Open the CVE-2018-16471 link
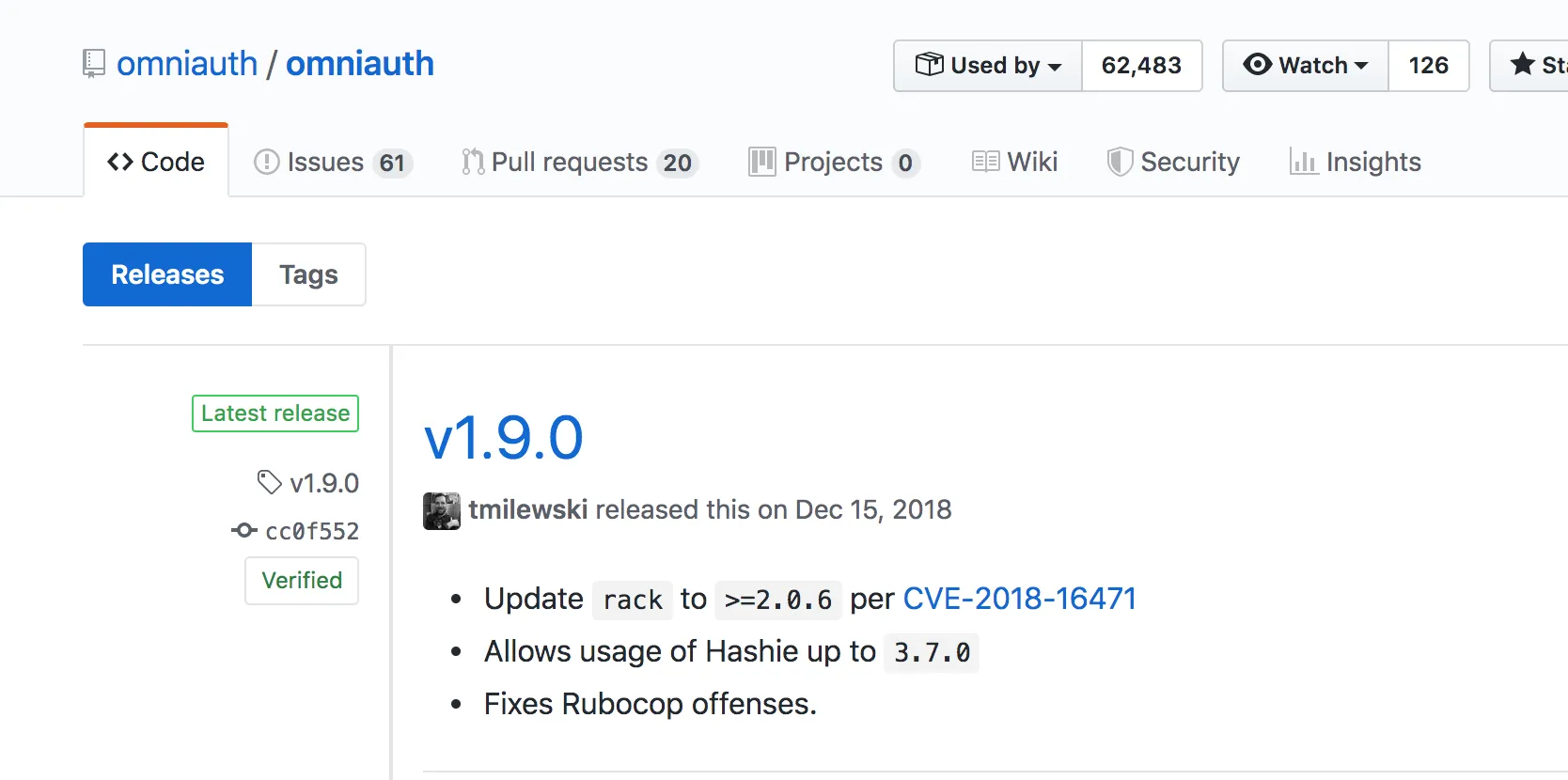The image size is (1568, 780). [x=1019, y=599]
